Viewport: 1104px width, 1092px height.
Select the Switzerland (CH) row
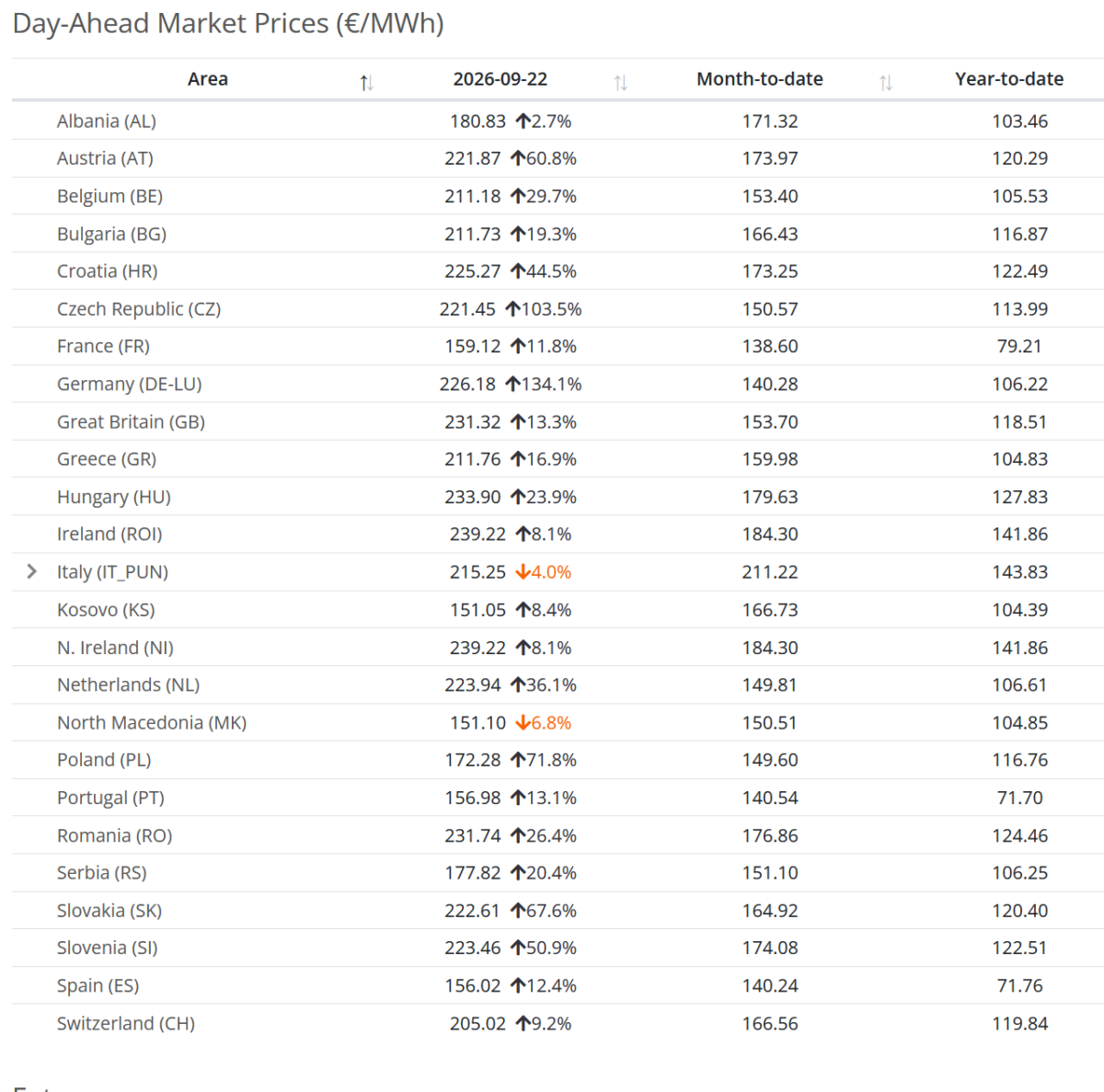click(x=558, y=1023)
